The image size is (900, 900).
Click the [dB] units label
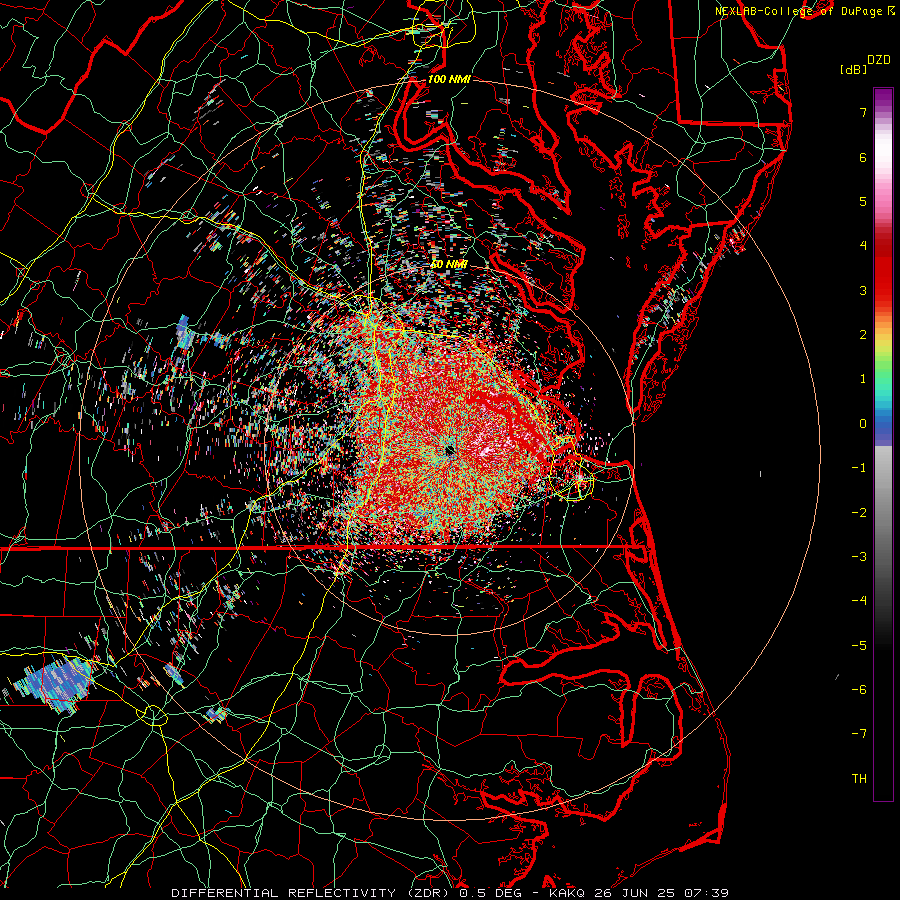point(853,69)
